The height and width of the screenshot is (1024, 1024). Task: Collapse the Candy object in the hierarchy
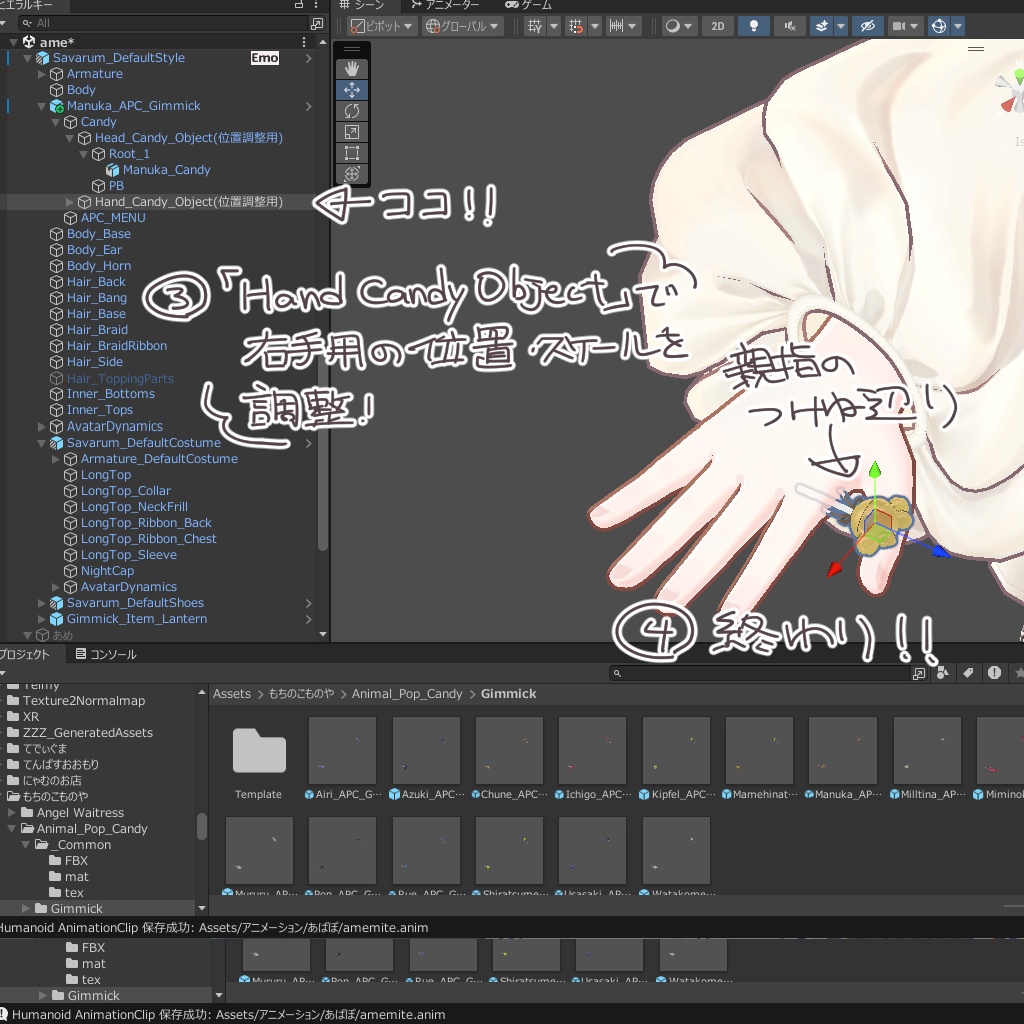click(x=55, y=121)
